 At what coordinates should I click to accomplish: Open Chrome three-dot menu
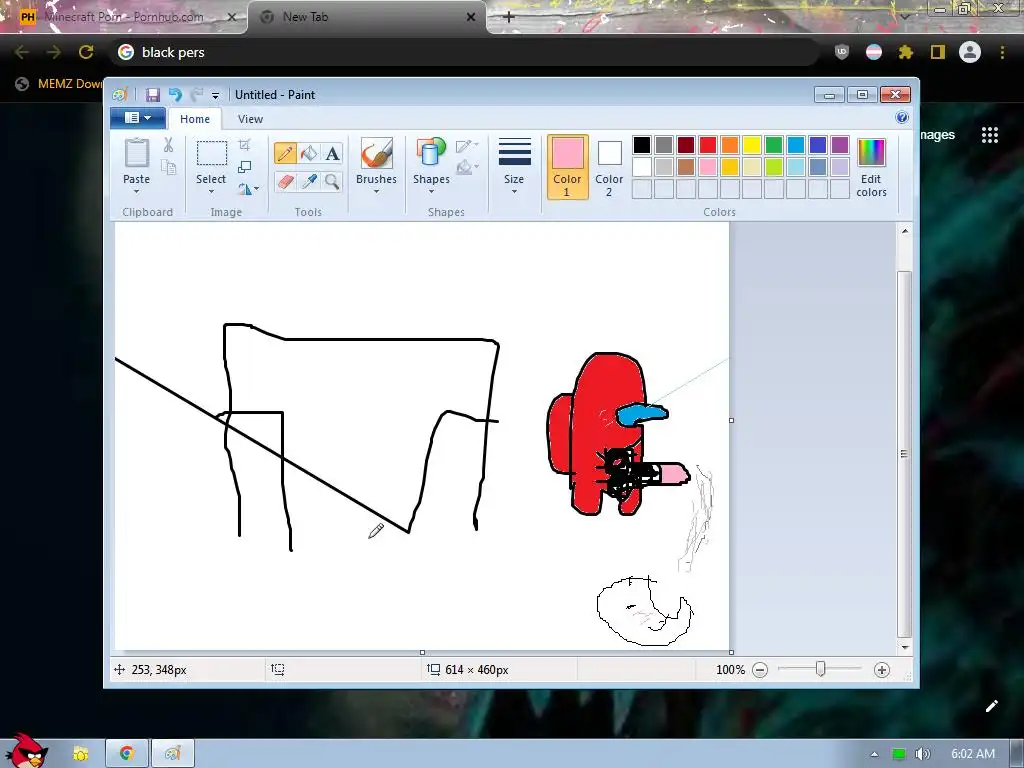point(1002,52)
